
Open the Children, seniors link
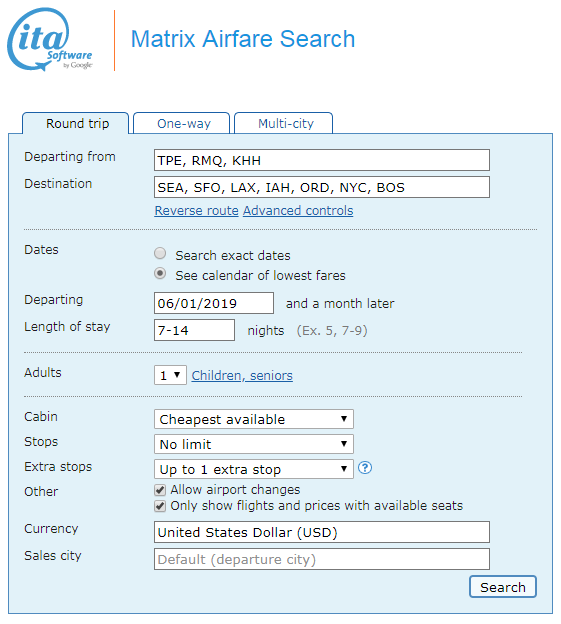tap(242, 375)
